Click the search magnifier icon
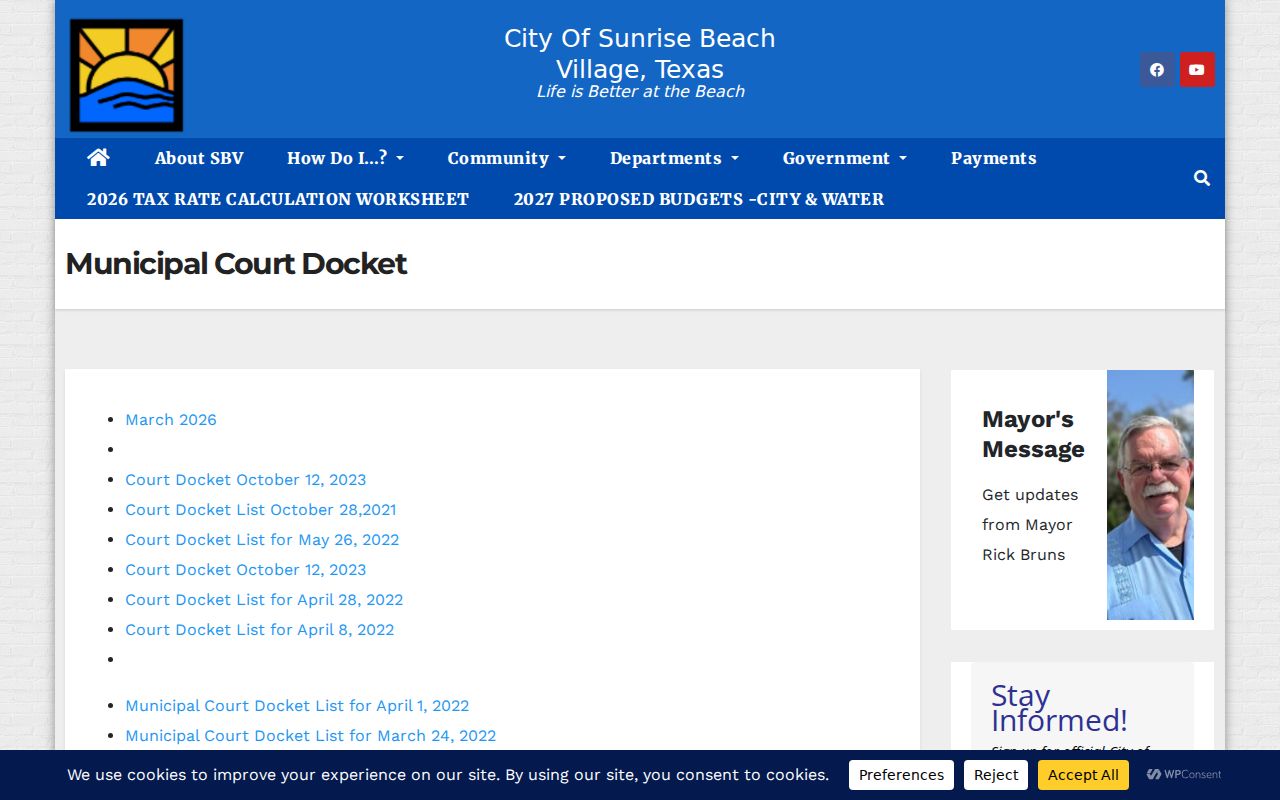 1202,178
